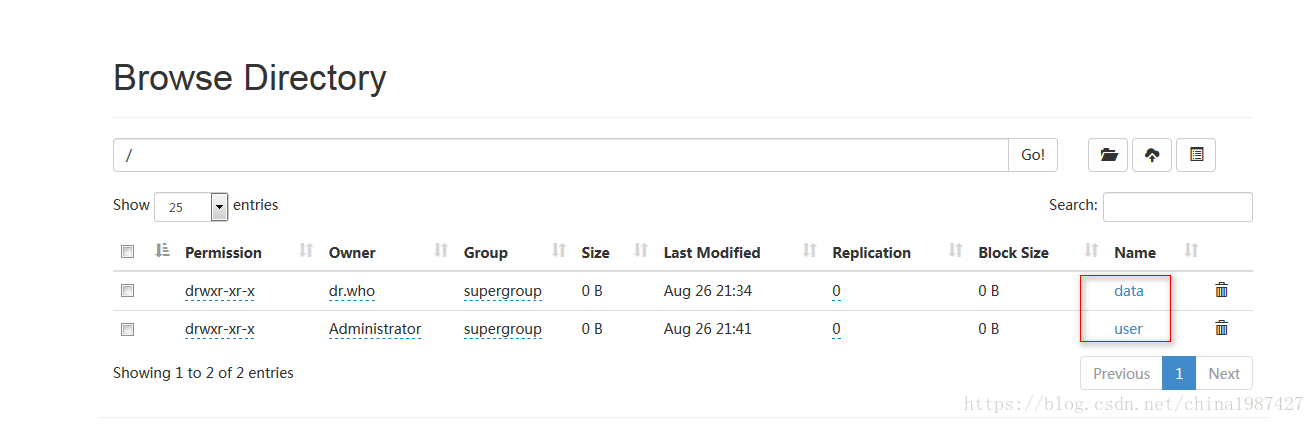Image resolution: width=1315 pixels, height=424 pixels.
Task: Open the data directory link
Action: [x=1128, y=291]
